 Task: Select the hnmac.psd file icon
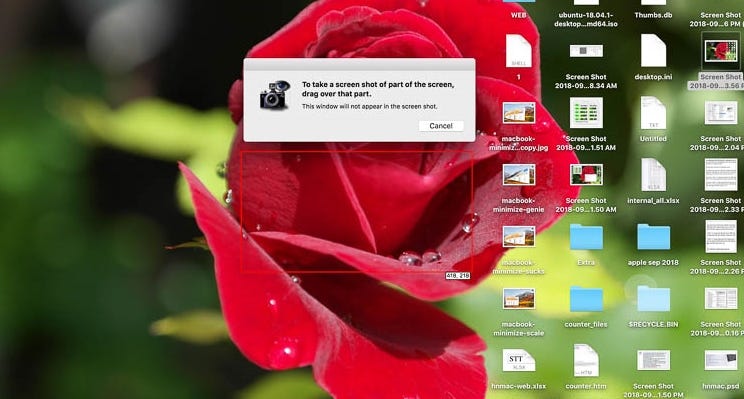coord(721,361)
